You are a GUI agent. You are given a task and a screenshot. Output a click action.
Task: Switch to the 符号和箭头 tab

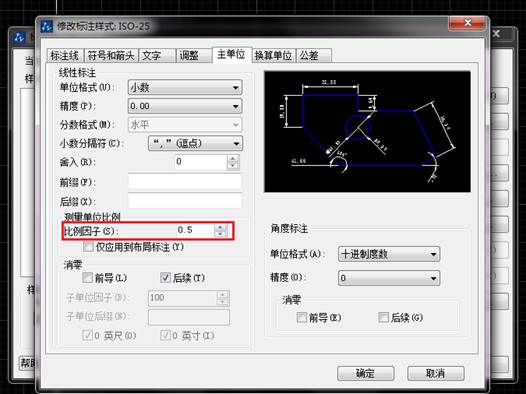tap(111, 55)
